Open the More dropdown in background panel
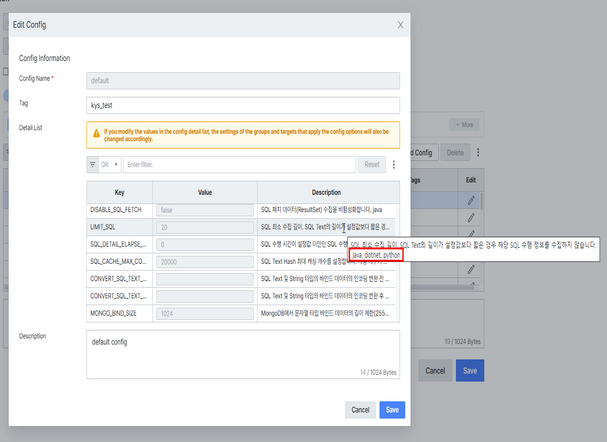Viewport: 607px width, 442px height. click(464, 125)
